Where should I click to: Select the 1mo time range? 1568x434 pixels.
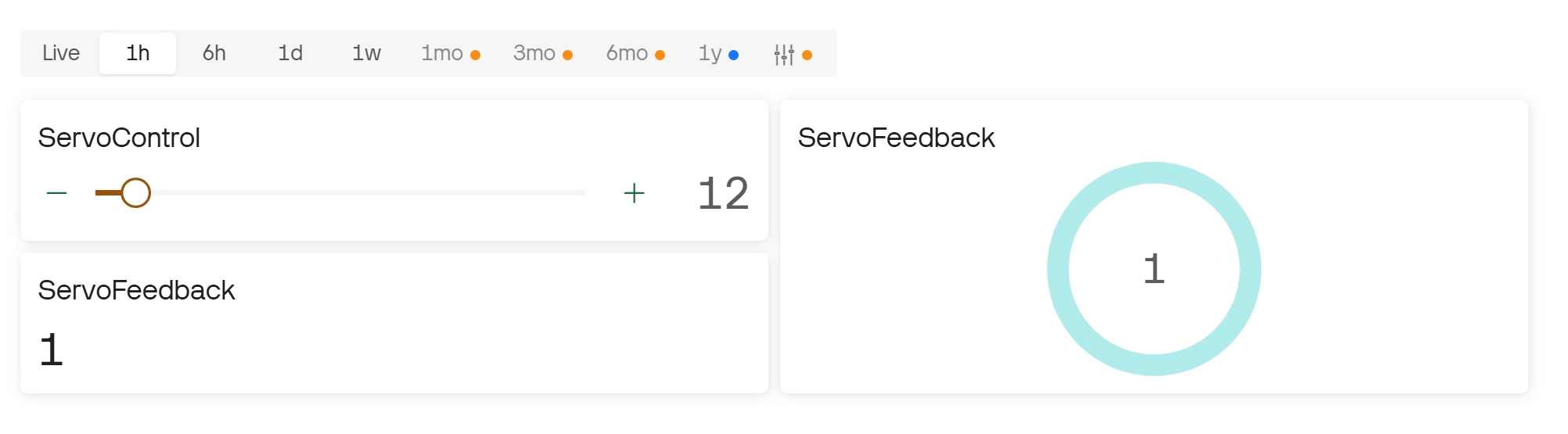click(x=443, y=53)
